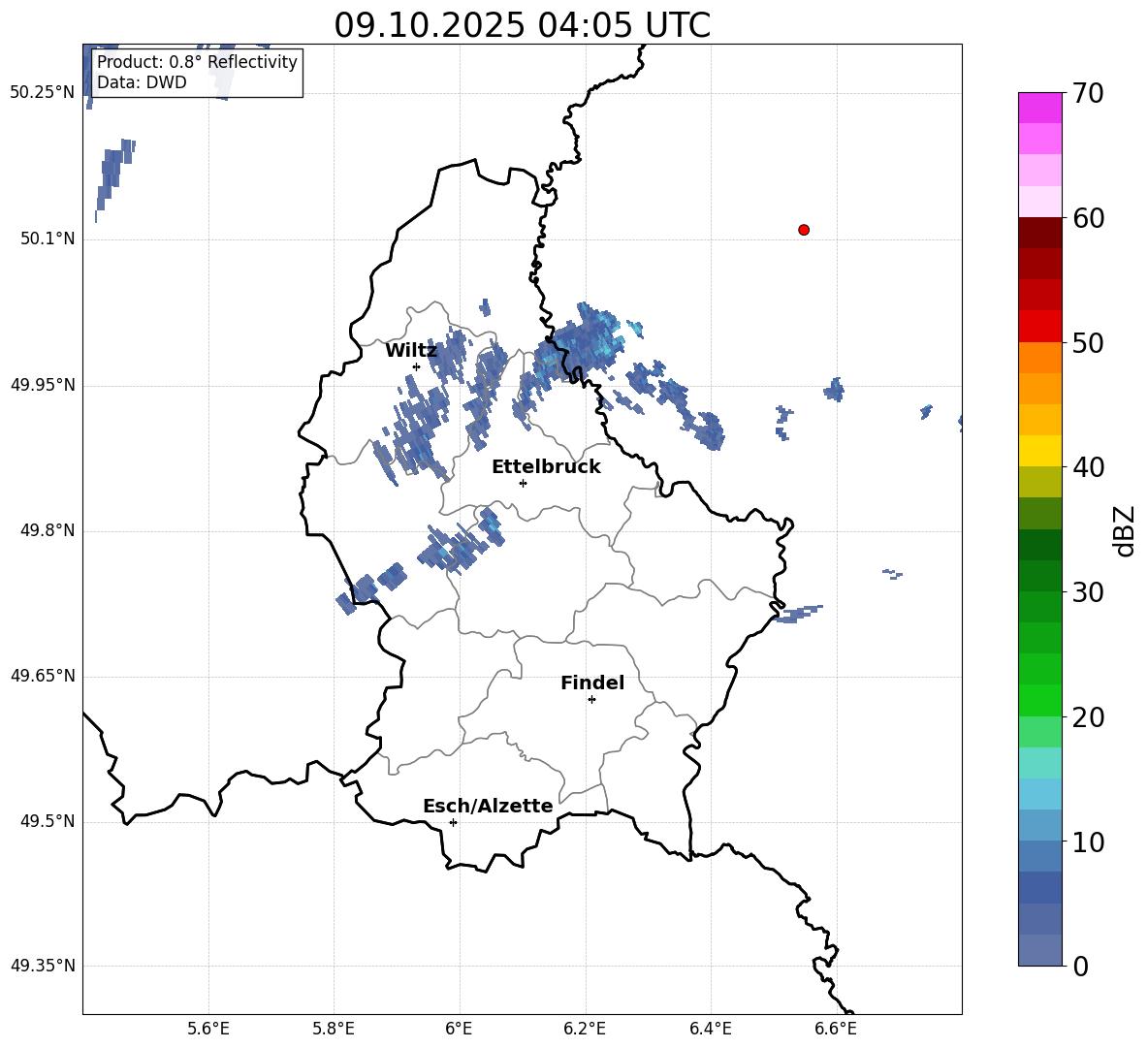The image size is (1148, 1048).
Task: Click the Findel location label
Action: pos(592,683)
